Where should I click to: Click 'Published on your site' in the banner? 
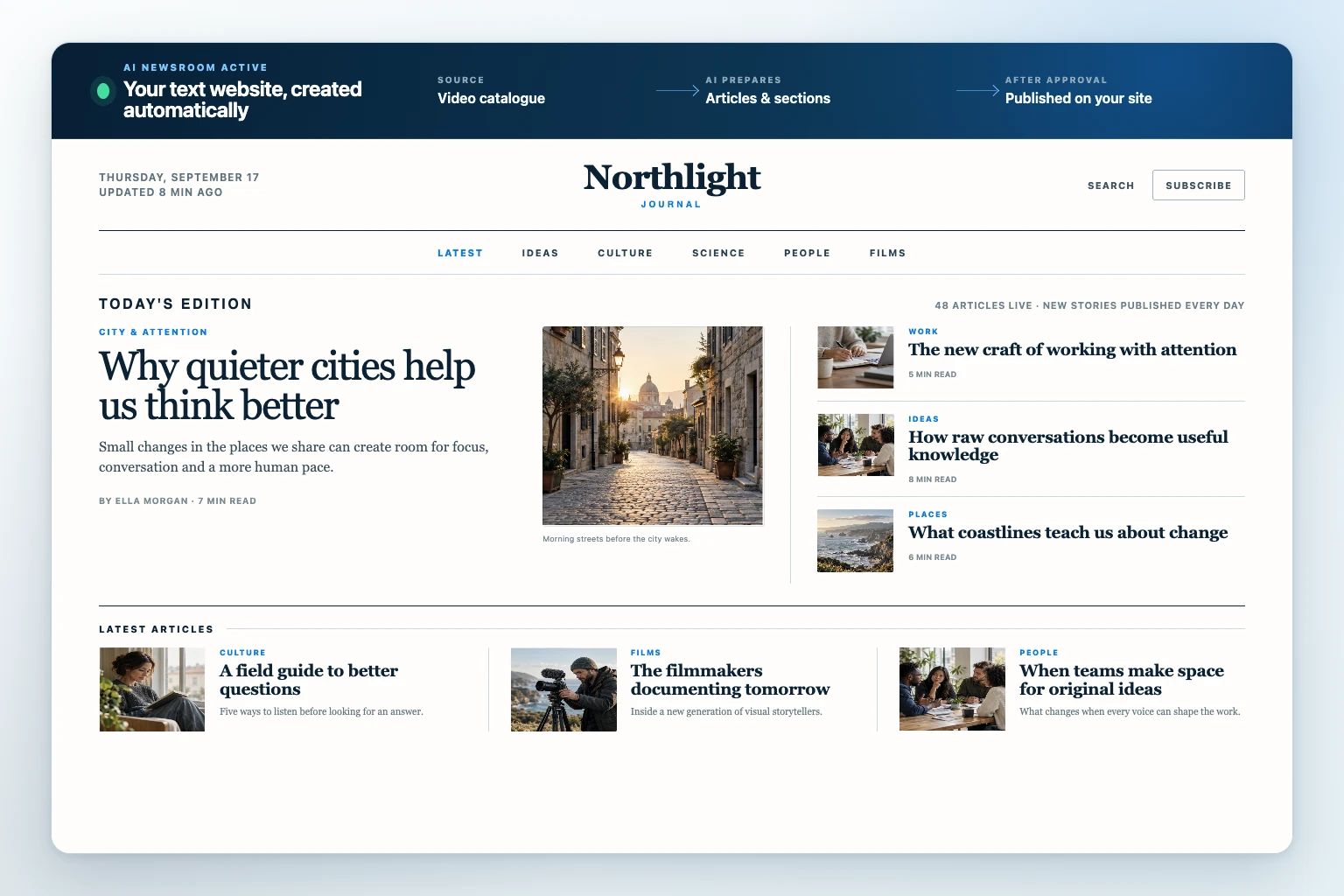[1078, 98]
